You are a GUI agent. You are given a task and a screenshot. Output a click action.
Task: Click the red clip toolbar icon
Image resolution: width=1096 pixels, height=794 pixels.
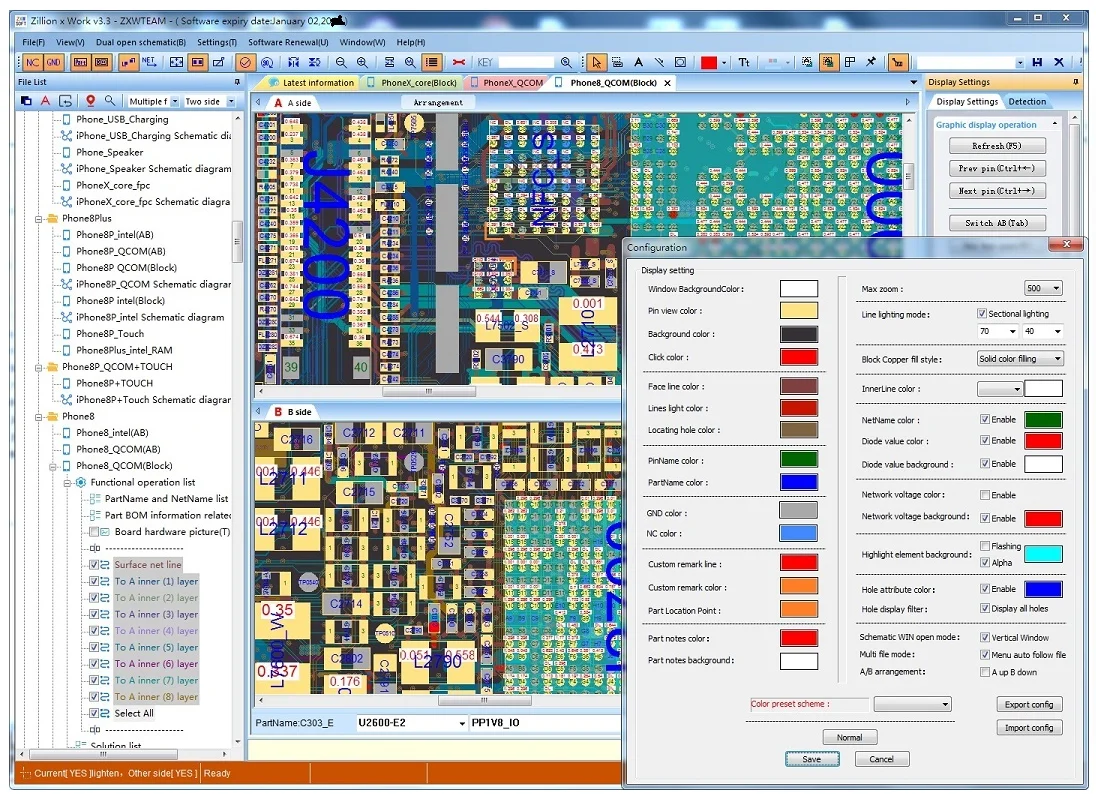pyautogui.click(x=459, y=62)
